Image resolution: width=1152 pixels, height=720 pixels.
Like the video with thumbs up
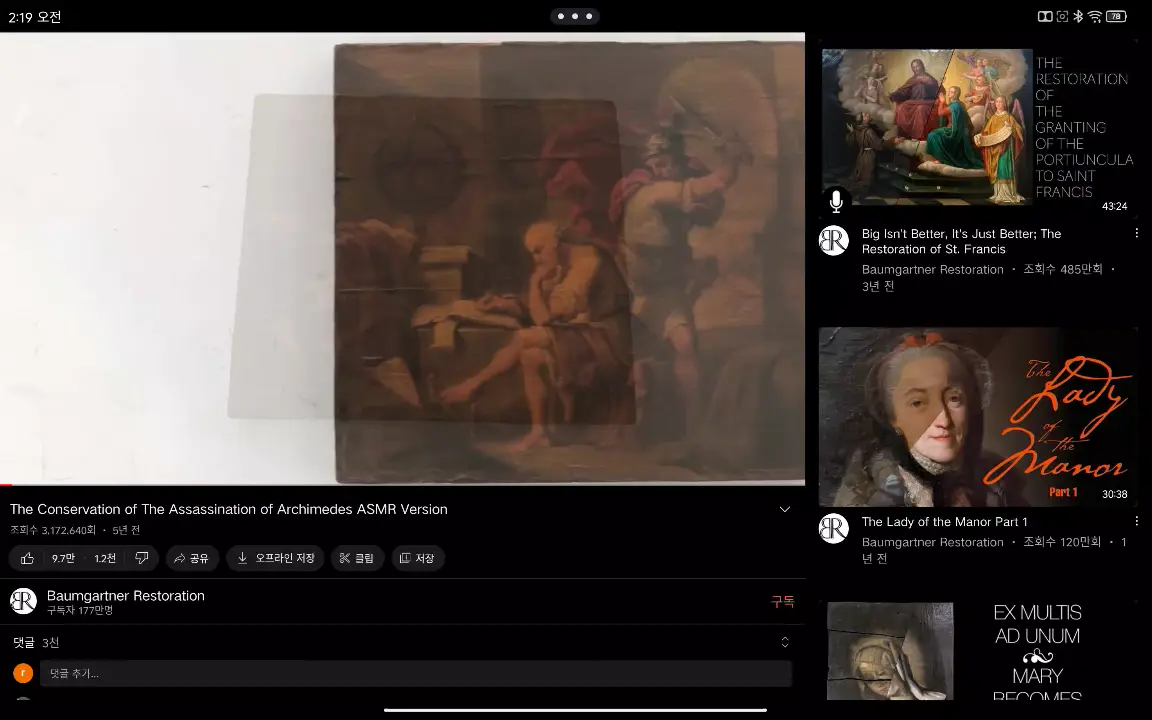coord(28,558)
